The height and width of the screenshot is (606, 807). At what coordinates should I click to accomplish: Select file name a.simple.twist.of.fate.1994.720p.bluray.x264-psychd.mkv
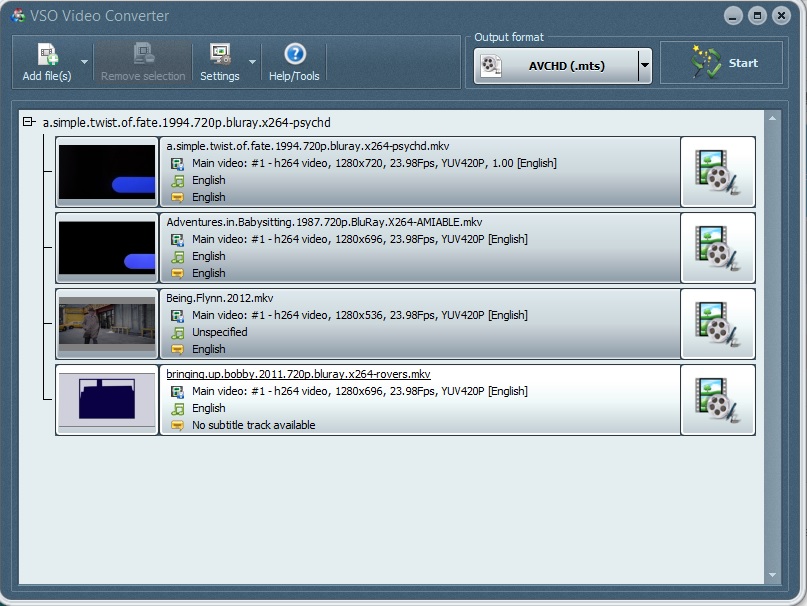(308, 146)
